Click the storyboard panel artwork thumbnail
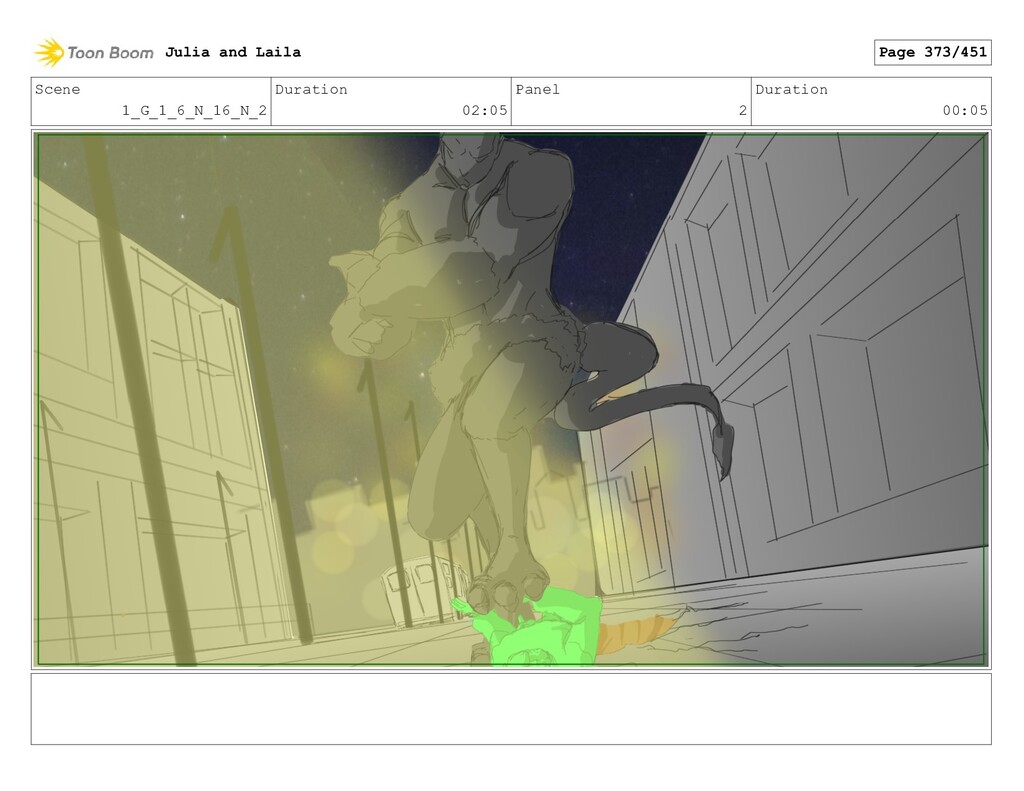 pyautogui.click(x=511, y=399)
